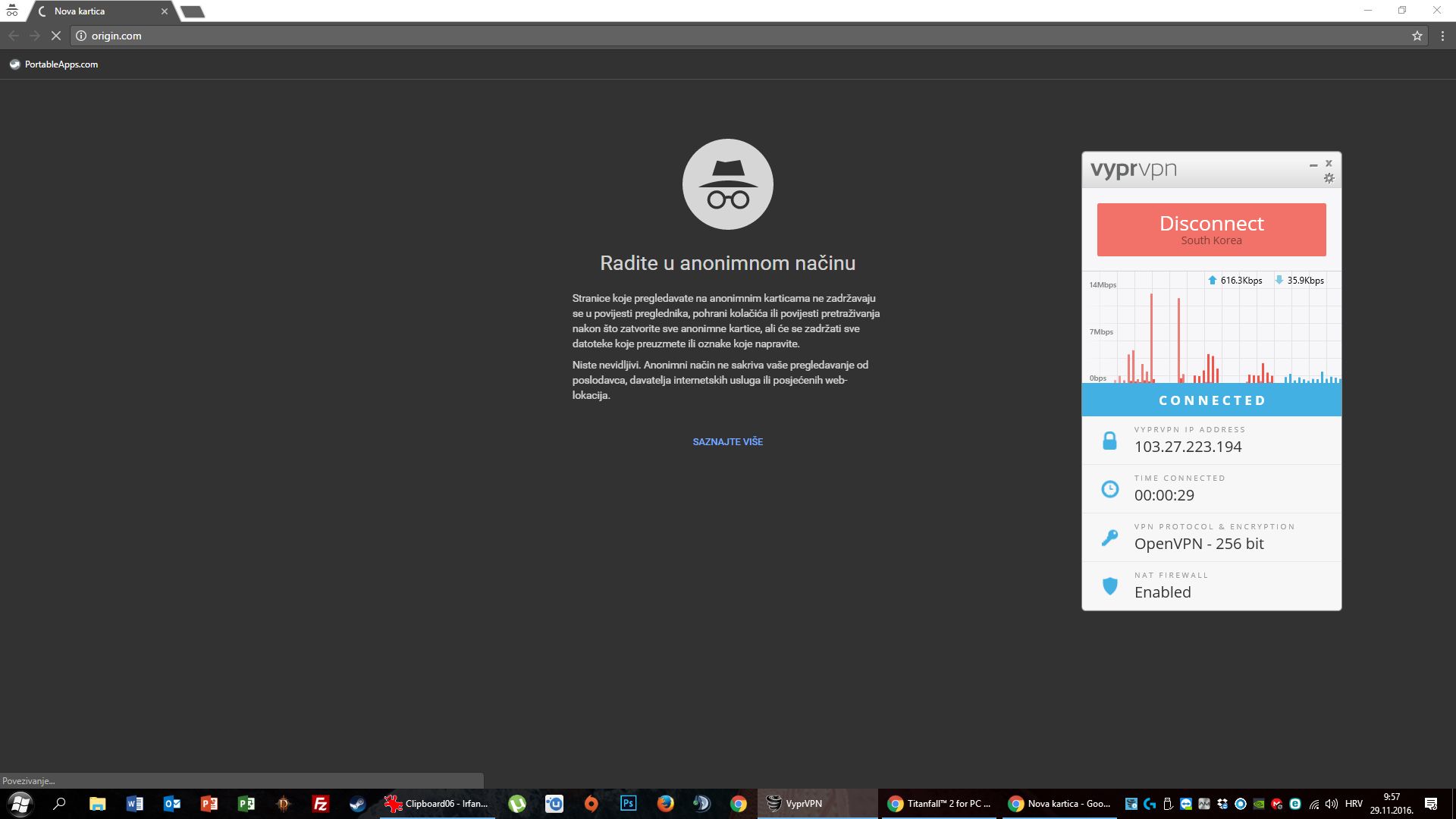Open PowerPoint from the taskbar
Screen dimensions: 1456x819
pyautogui.click(x=209, y=804)
